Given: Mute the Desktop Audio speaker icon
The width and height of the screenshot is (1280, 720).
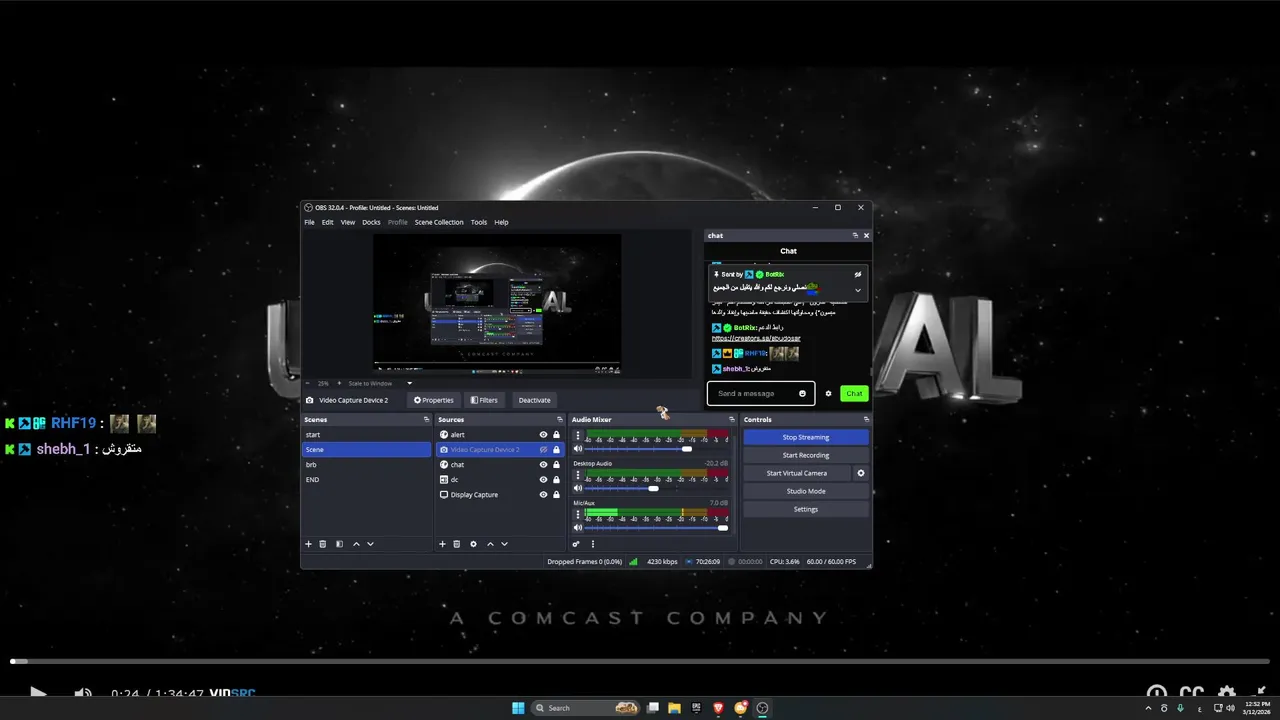Looking at the screenshot, I should tap(578, 488).
